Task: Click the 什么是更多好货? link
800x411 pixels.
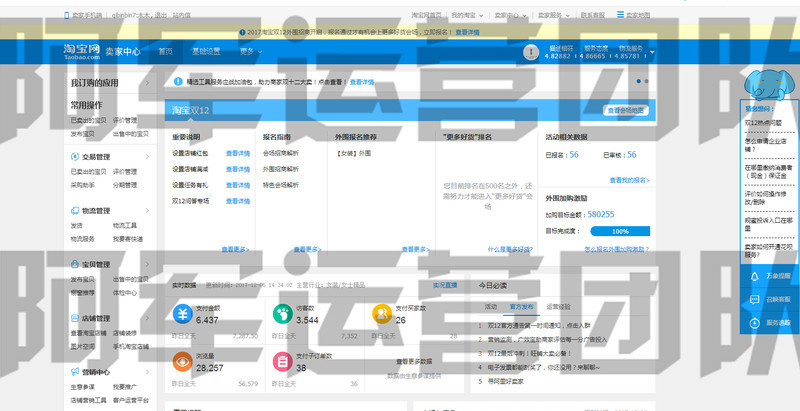Action: tap(510, 249)
